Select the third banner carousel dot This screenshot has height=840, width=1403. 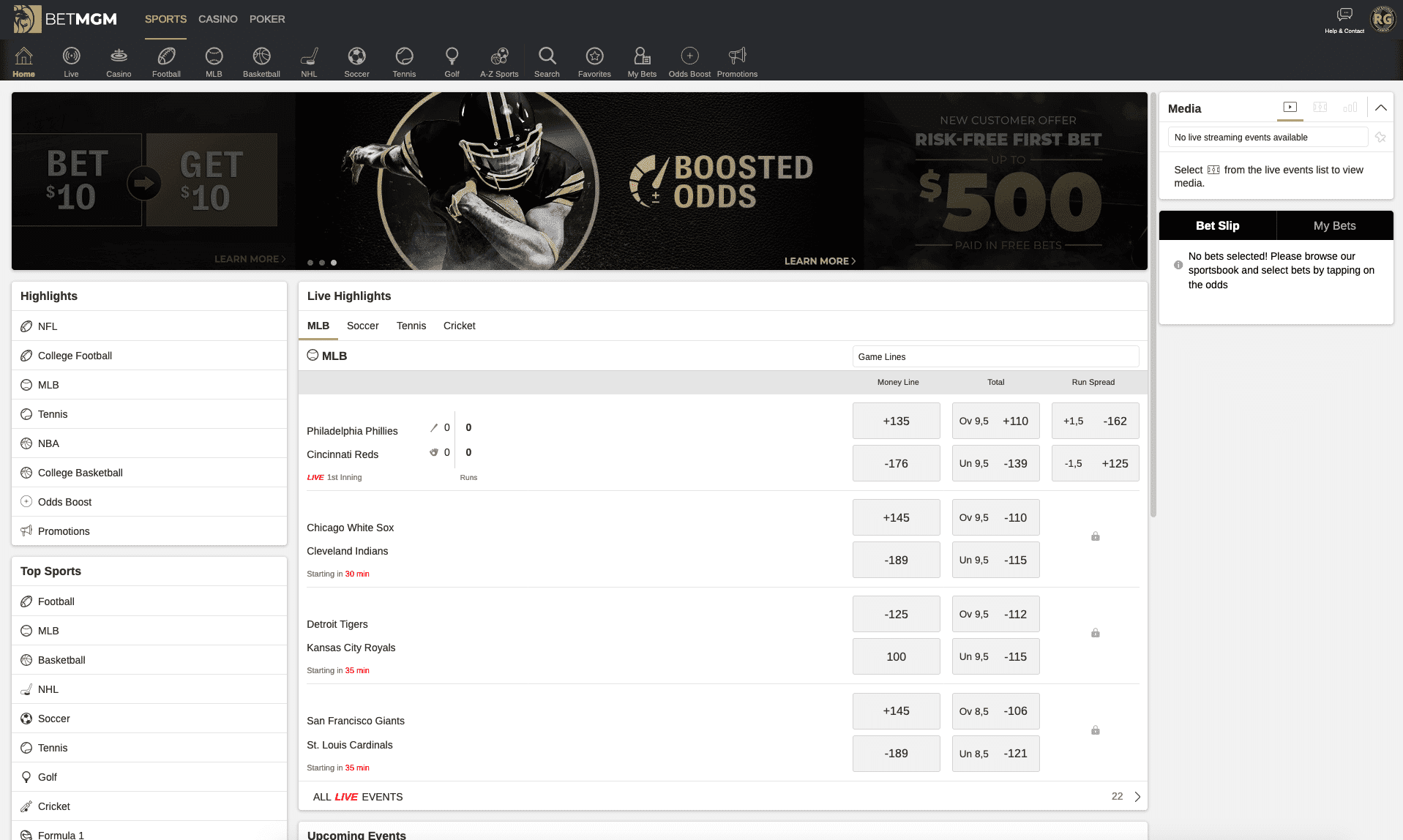point(334,262)
